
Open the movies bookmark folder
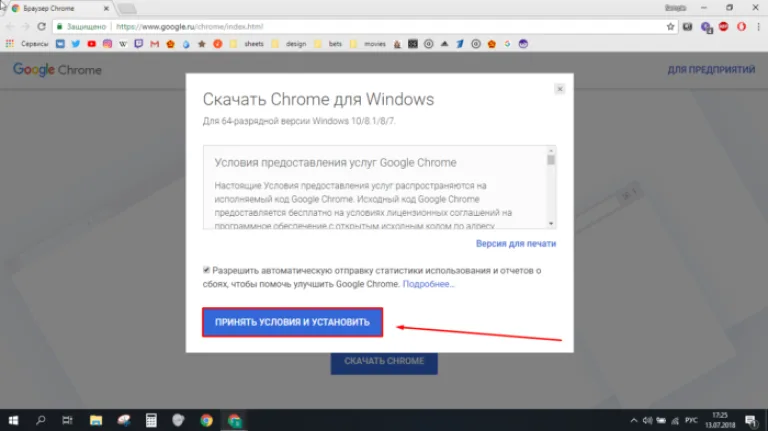tap(368, 44)
